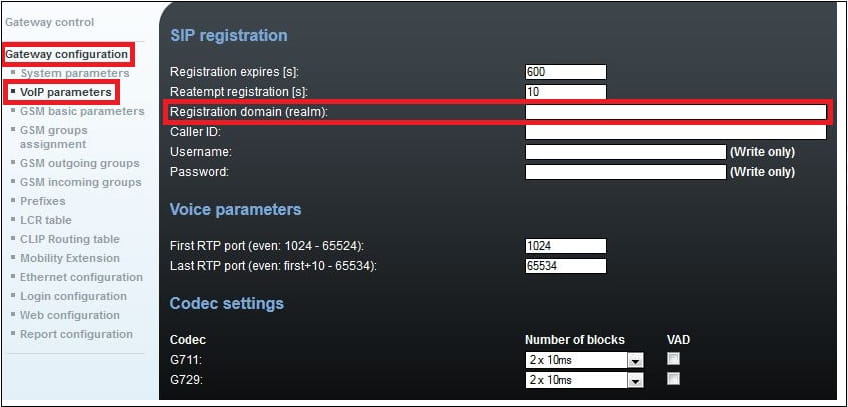This screenshot has height=407, width=848.
Task: Open G711 number of blocks dropdown
Action: coord(584,360)
